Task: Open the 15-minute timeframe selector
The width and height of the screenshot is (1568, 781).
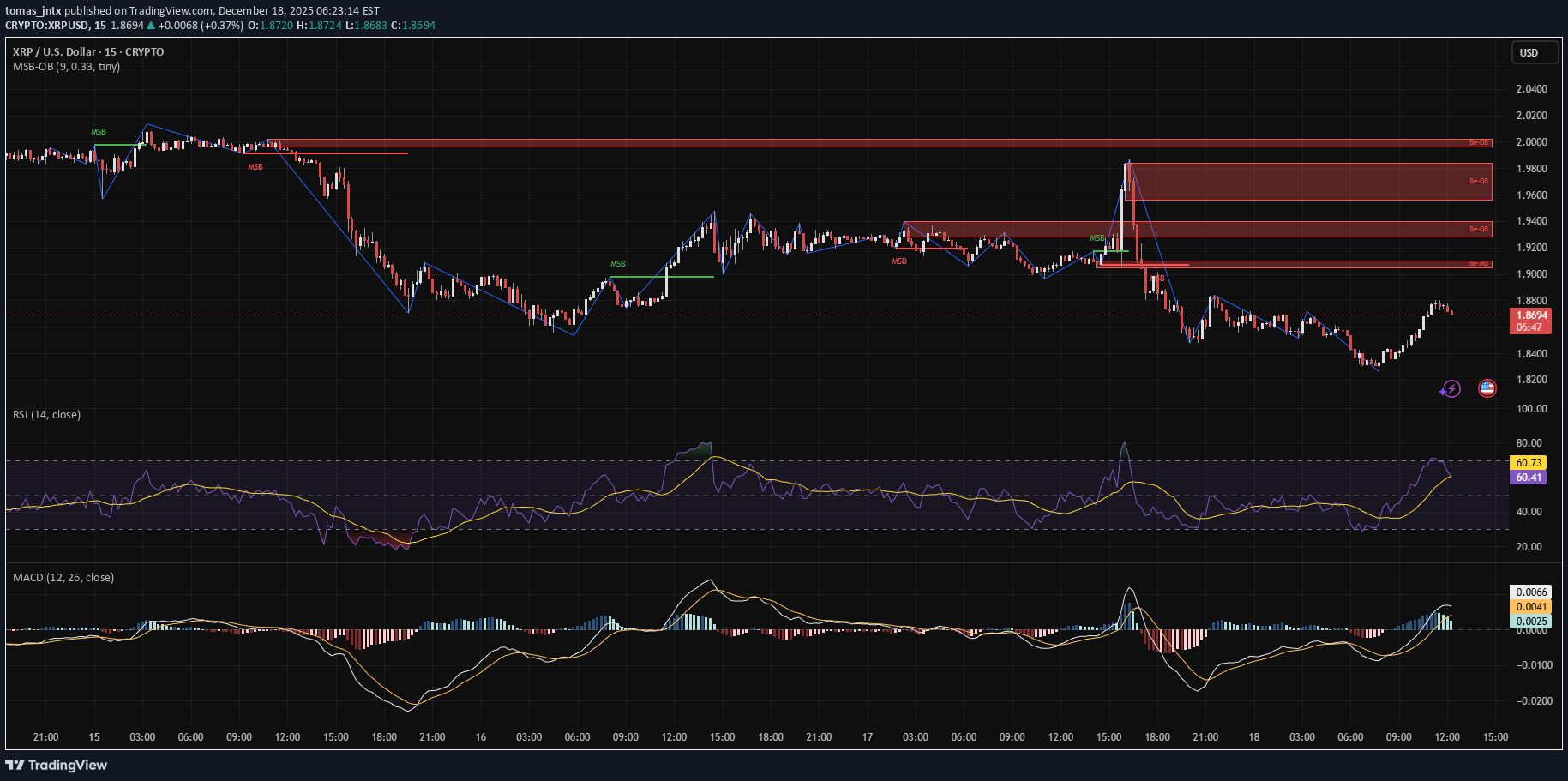Action: click(x=111, y=51)
